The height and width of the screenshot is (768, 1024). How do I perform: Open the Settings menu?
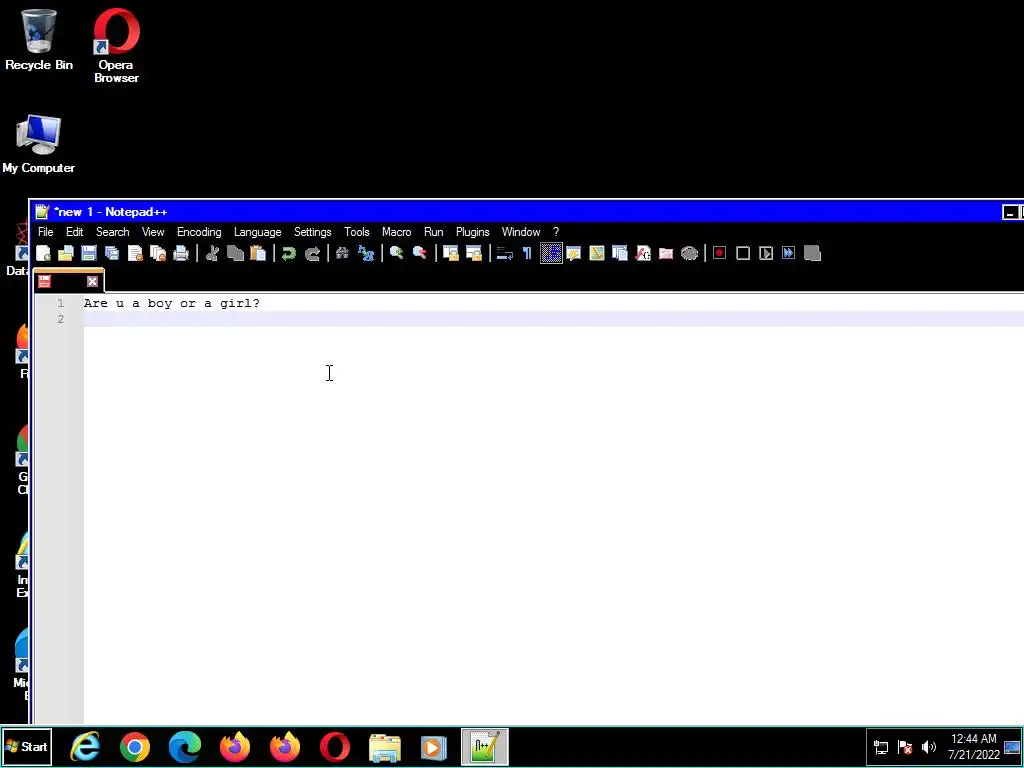pos(312,232)
